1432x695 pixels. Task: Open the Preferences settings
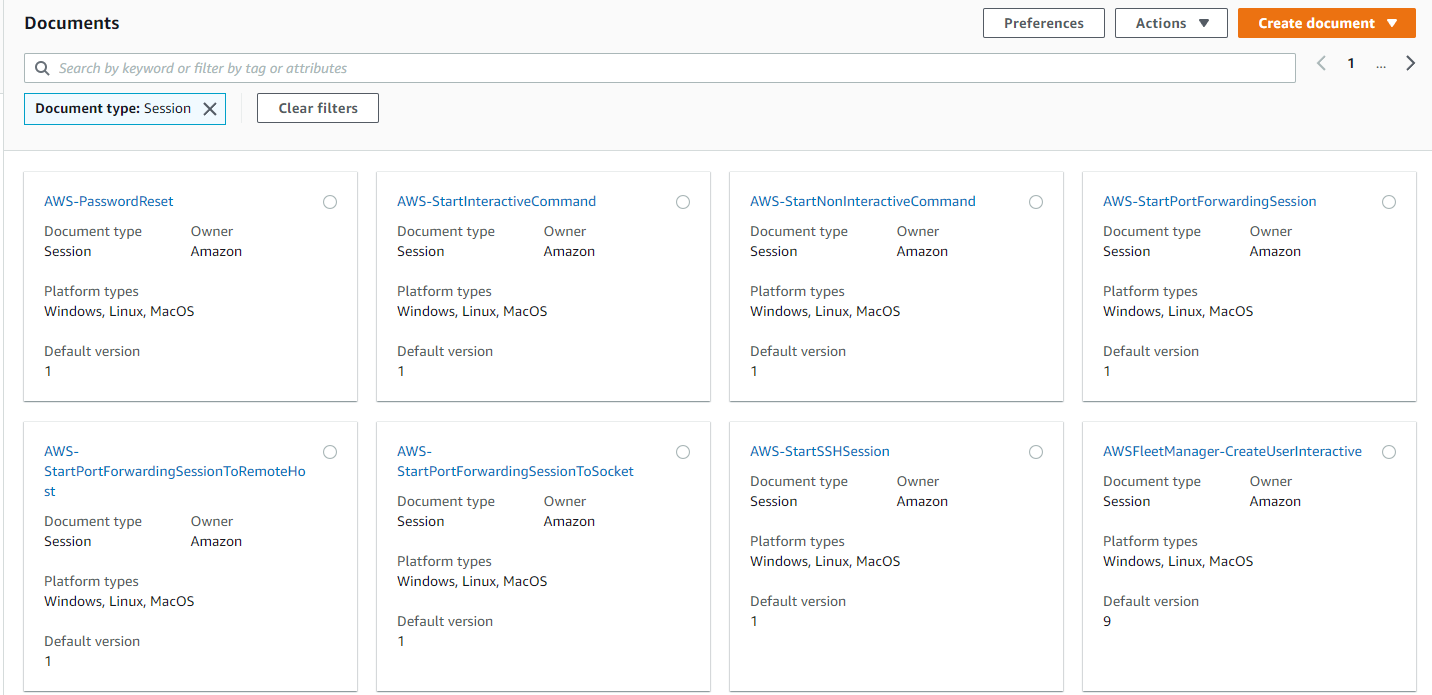[1043, 23]
